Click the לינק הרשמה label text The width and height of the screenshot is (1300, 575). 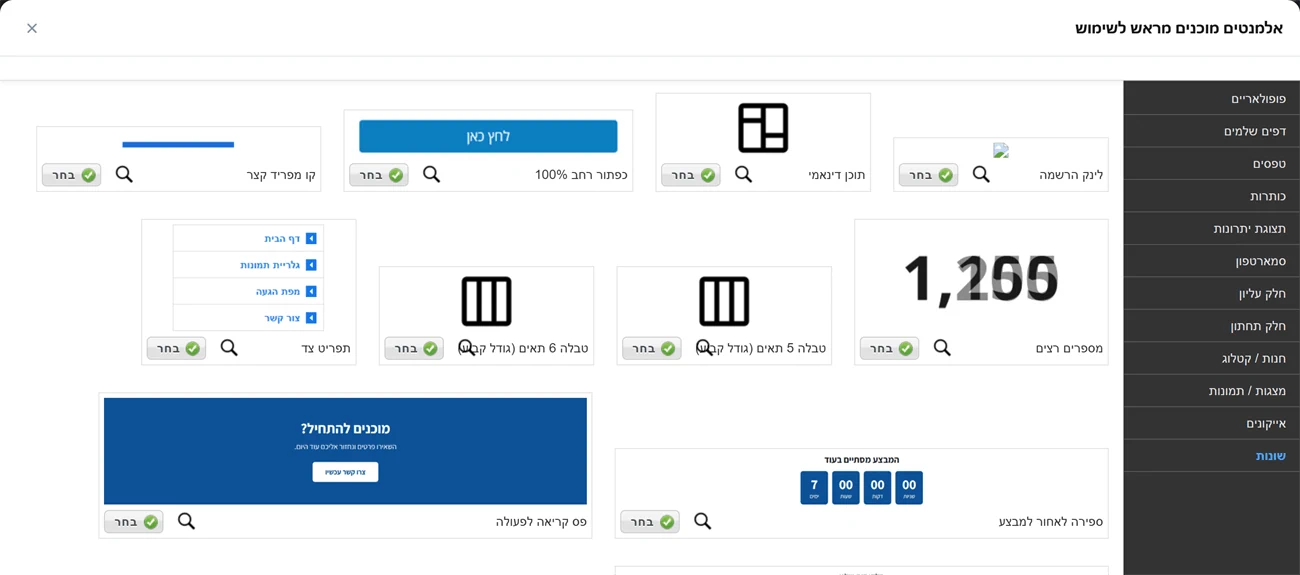pos(1071,175)
